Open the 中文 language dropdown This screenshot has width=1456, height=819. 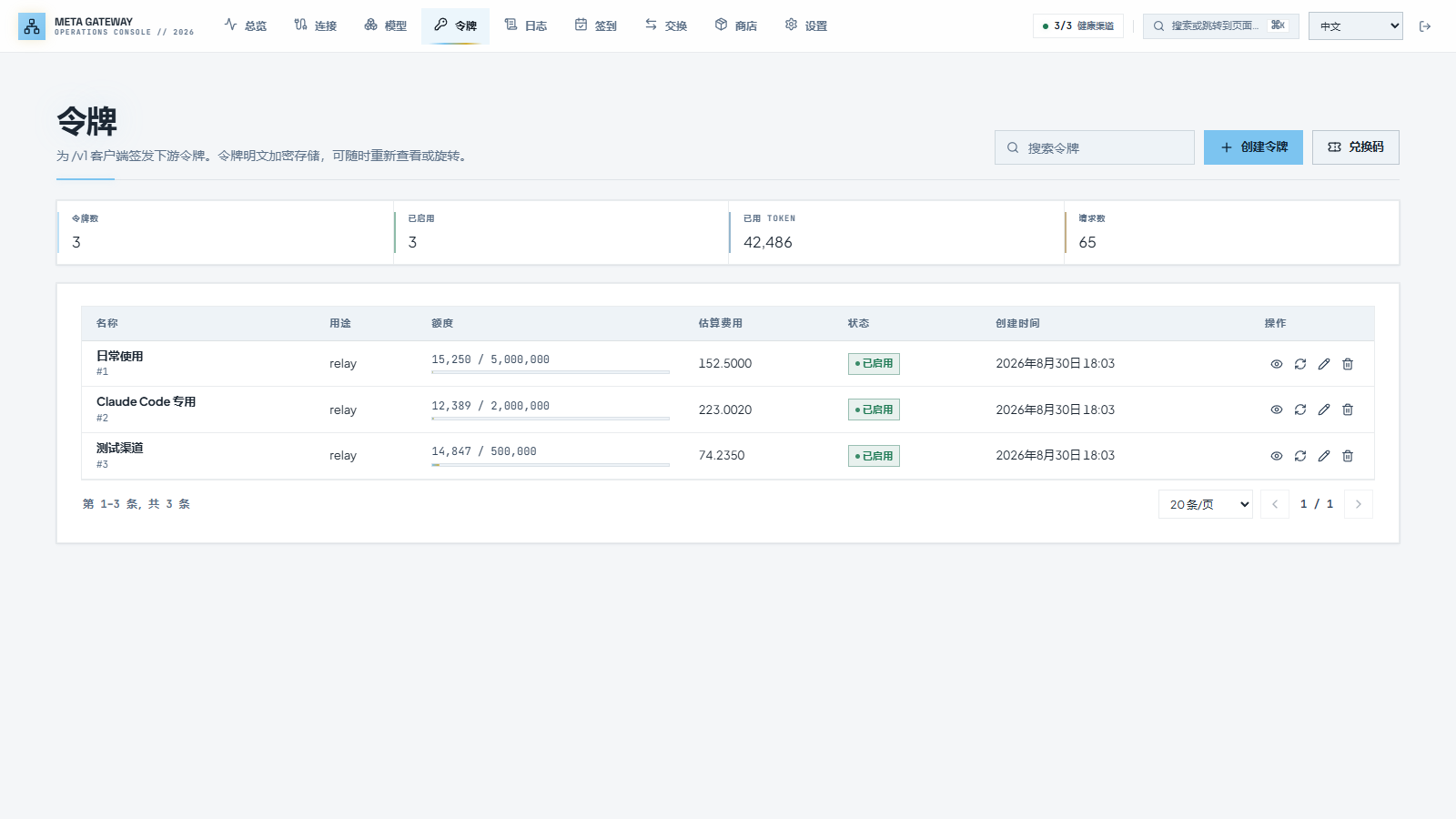(x=1356, y=26)
